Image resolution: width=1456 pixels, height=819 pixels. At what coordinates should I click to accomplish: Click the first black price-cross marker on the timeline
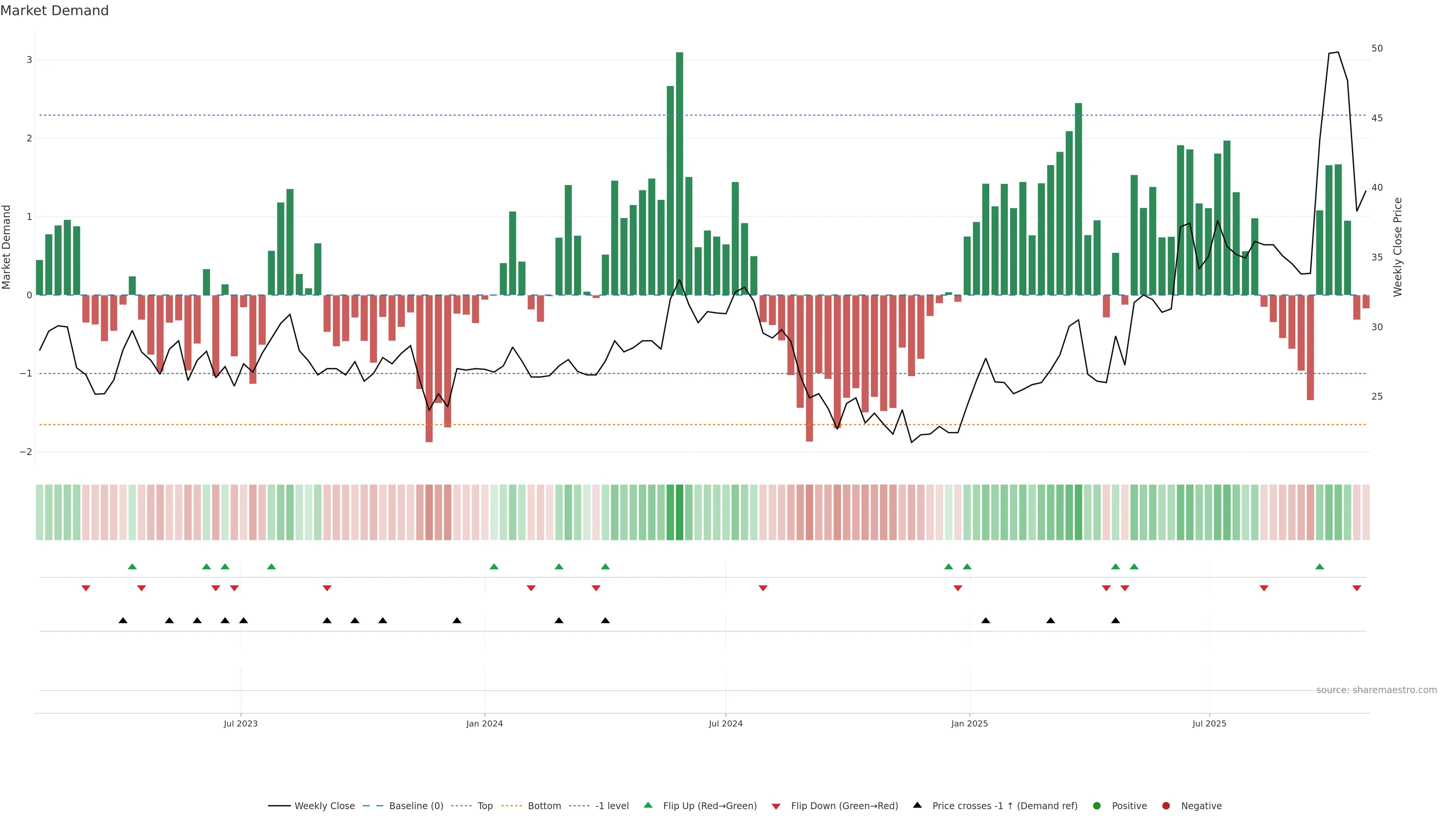point(122,621)
